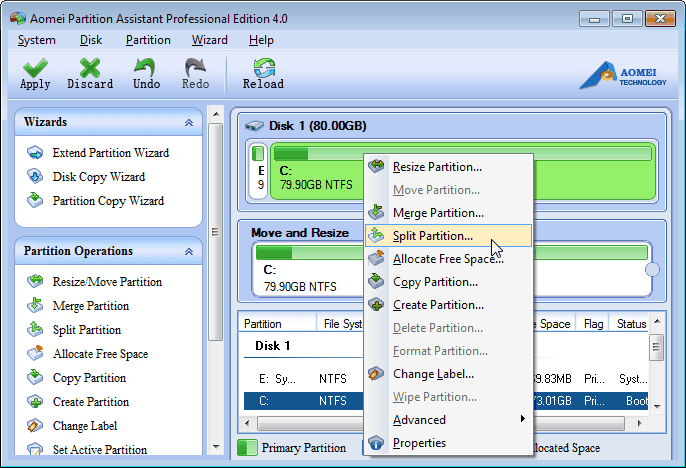
Task: Click the Redo arrow icon
Action: click(x=195, y=68)
